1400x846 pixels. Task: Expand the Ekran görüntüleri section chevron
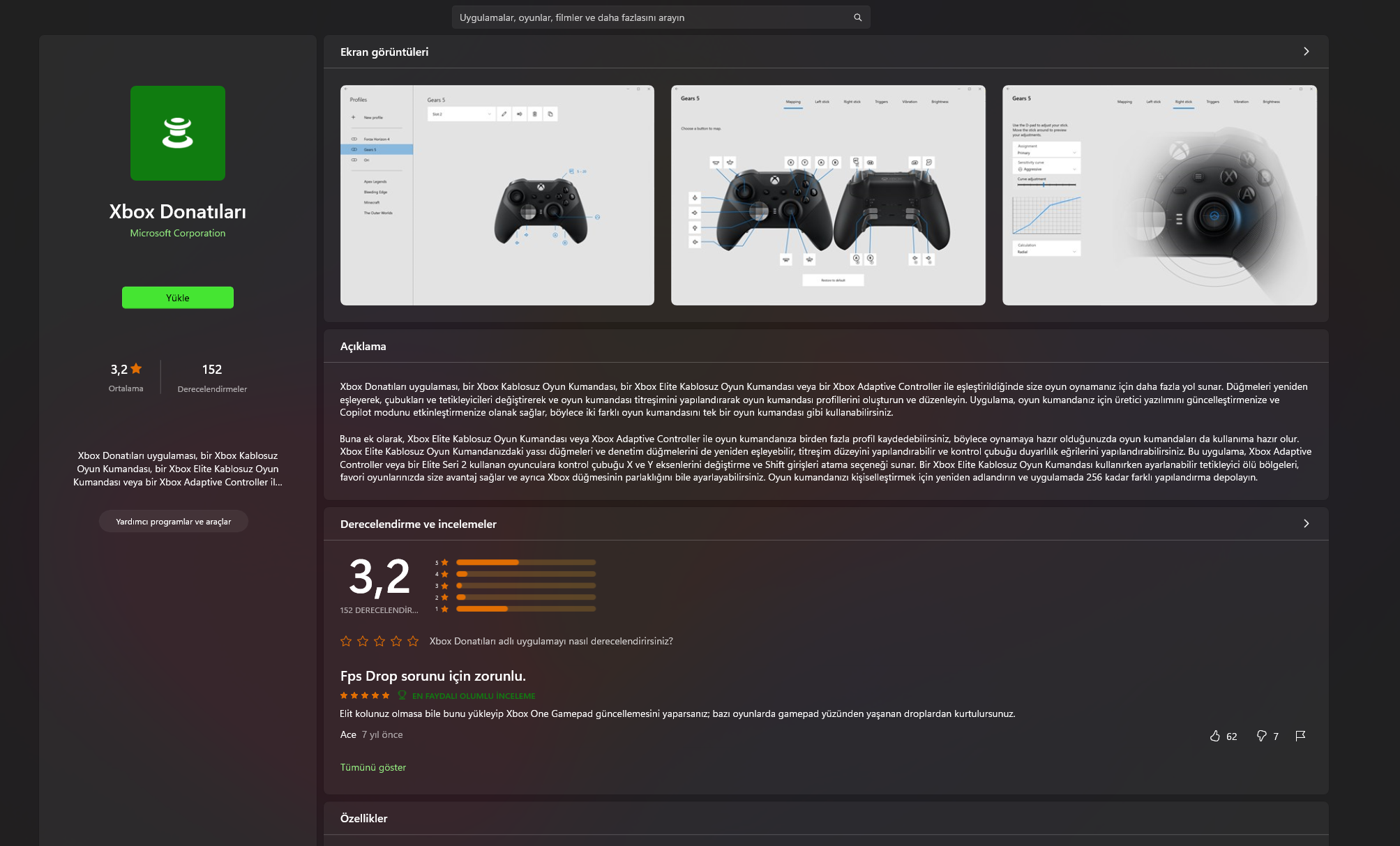(1306, 52)
